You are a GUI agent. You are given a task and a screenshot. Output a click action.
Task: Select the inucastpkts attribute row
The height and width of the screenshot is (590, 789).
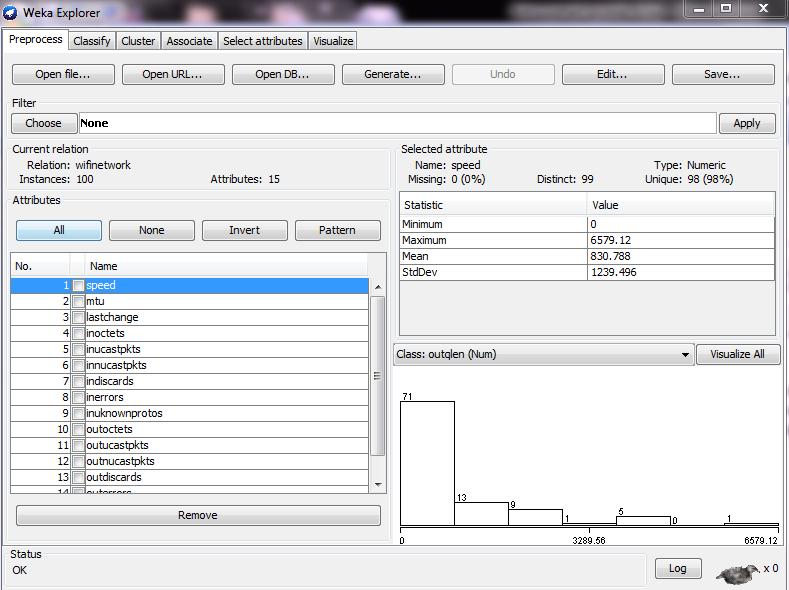click(x=190, y=350)
